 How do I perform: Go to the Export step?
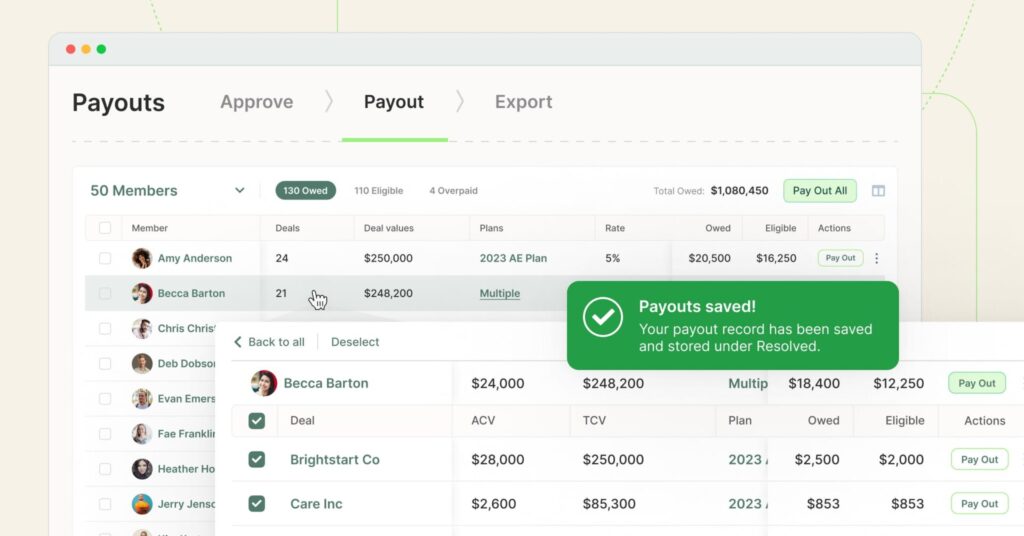click(x=524, y=102)
